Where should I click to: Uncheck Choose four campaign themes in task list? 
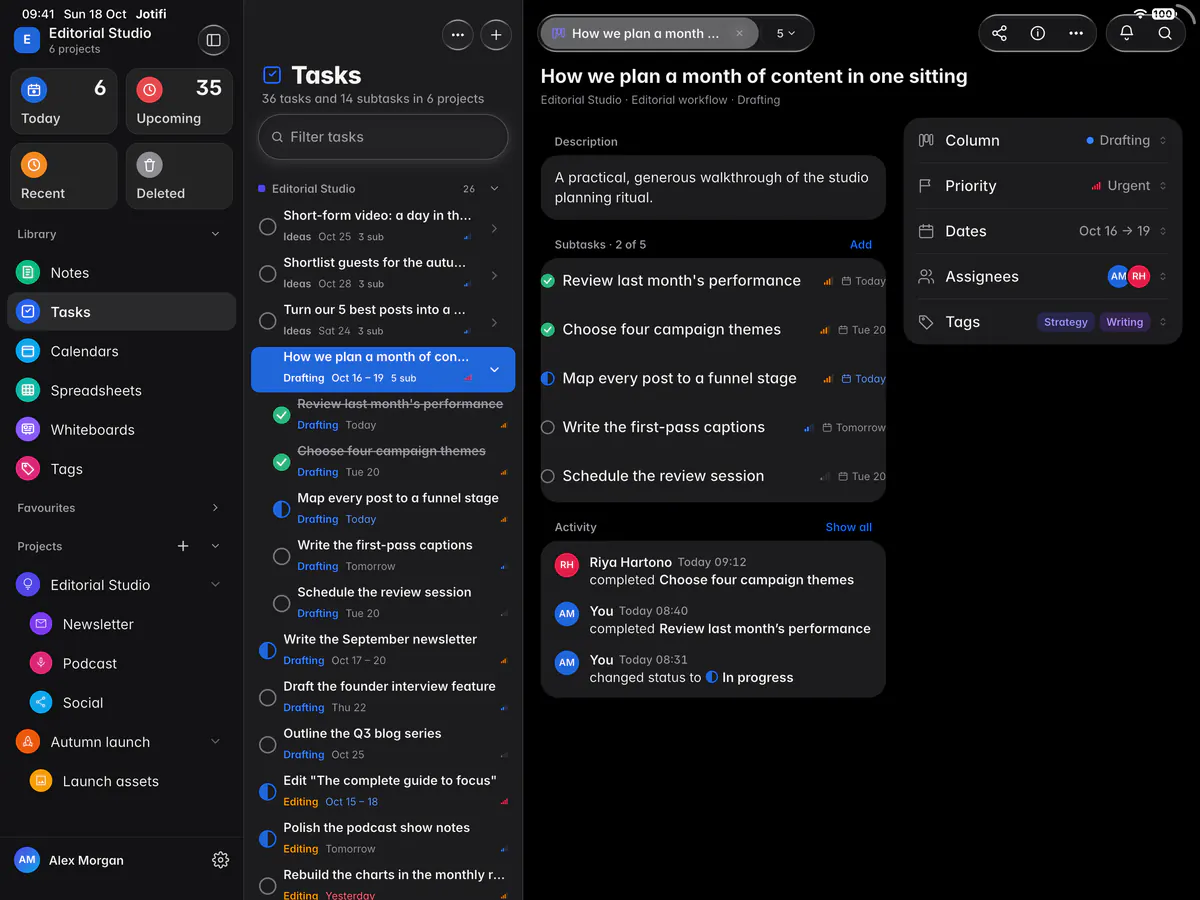(x=281, y=462)
